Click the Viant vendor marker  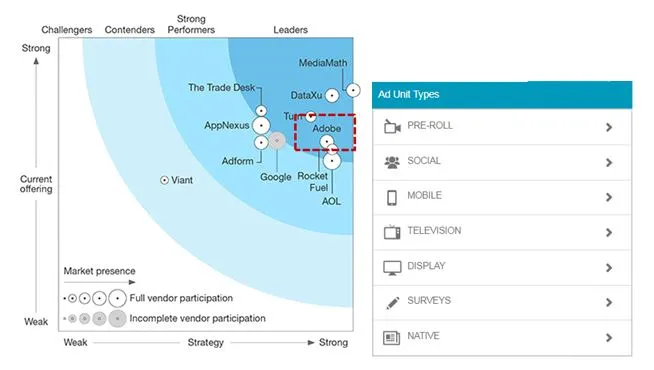coord(164,180)
